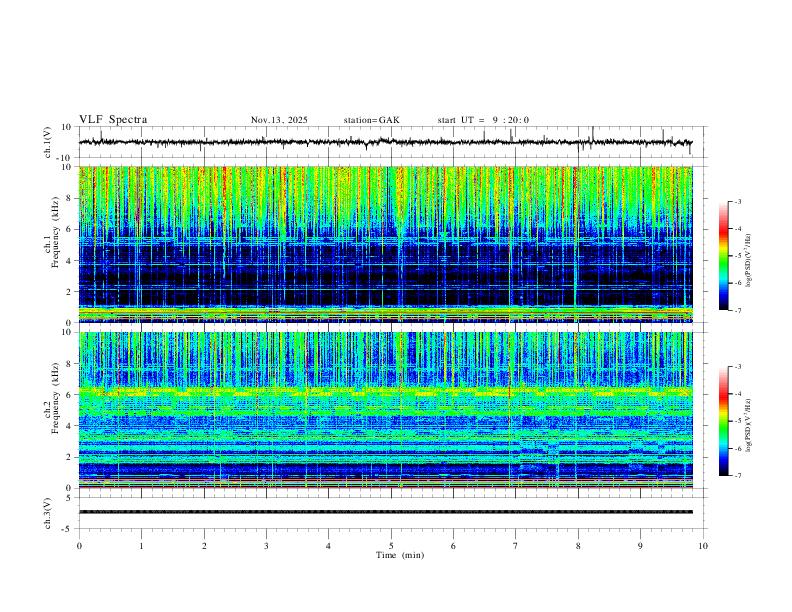Click the ch.2 "Frequency (kHz)" axis label
The image size is (792, 612).
pyautogui.click(x=56, y=398)
